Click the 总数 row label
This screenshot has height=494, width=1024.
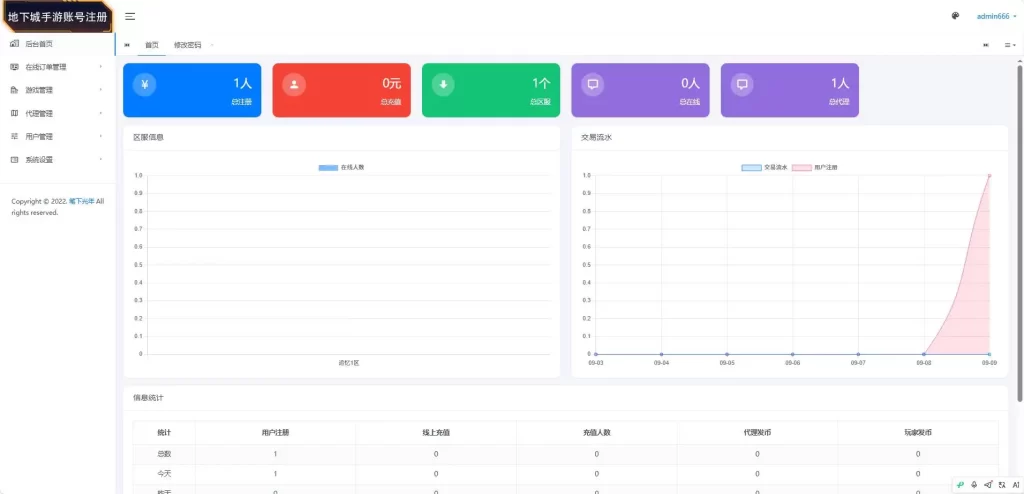tap(164, 454)
